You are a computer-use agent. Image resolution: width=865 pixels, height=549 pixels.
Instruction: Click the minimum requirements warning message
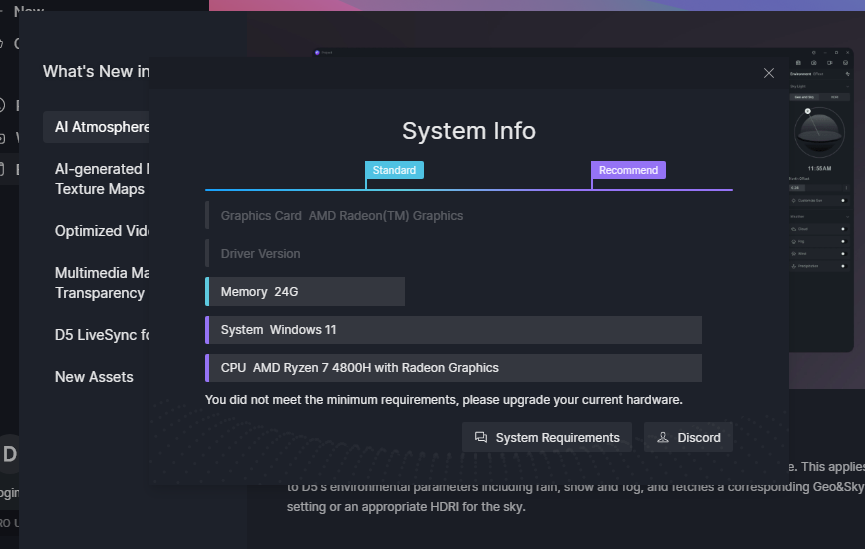pos(444,399)
